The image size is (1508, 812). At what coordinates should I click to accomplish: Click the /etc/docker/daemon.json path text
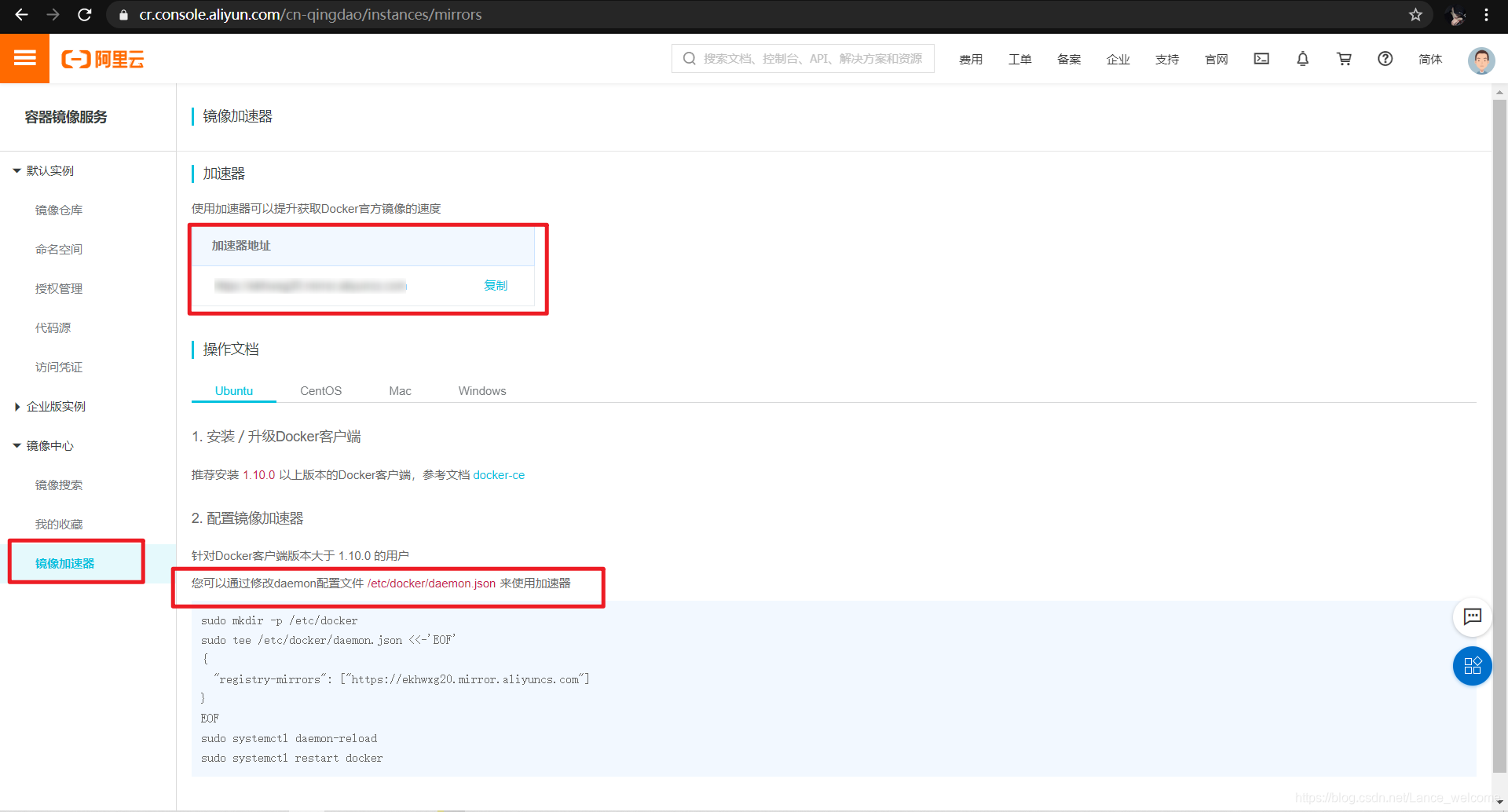coord(431,583)
